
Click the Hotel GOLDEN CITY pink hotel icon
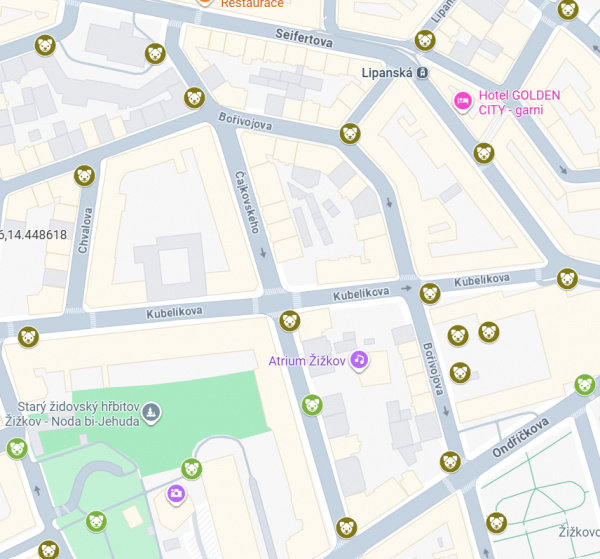pos(463,101)
